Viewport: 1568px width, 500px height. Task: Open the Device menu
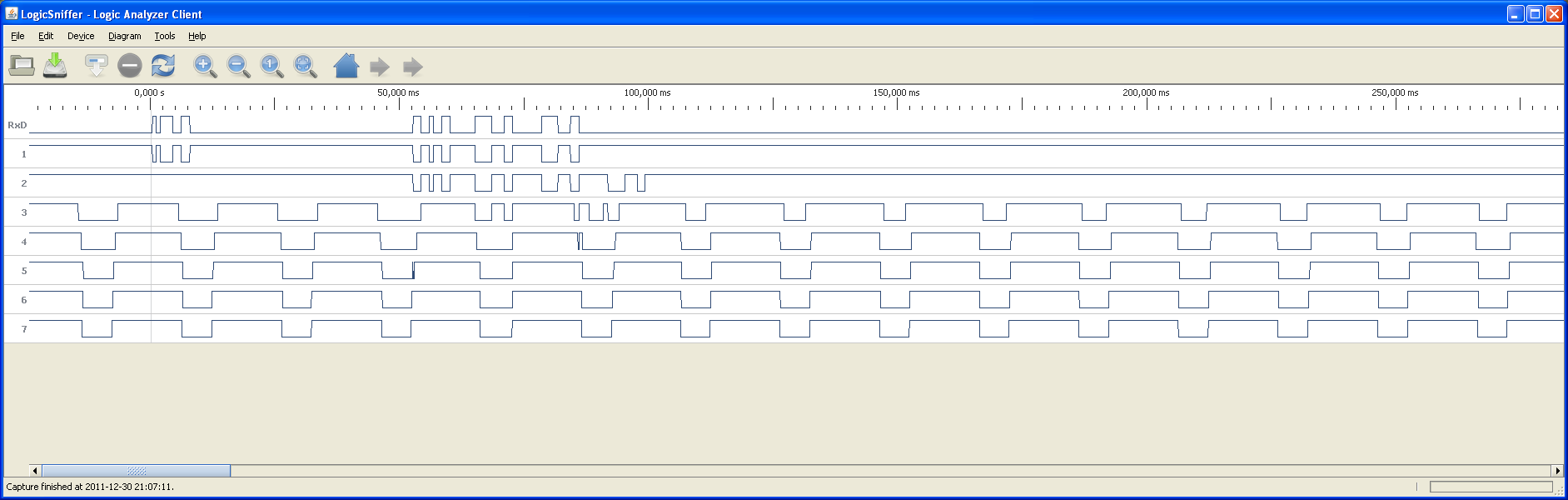click(81, 36)
